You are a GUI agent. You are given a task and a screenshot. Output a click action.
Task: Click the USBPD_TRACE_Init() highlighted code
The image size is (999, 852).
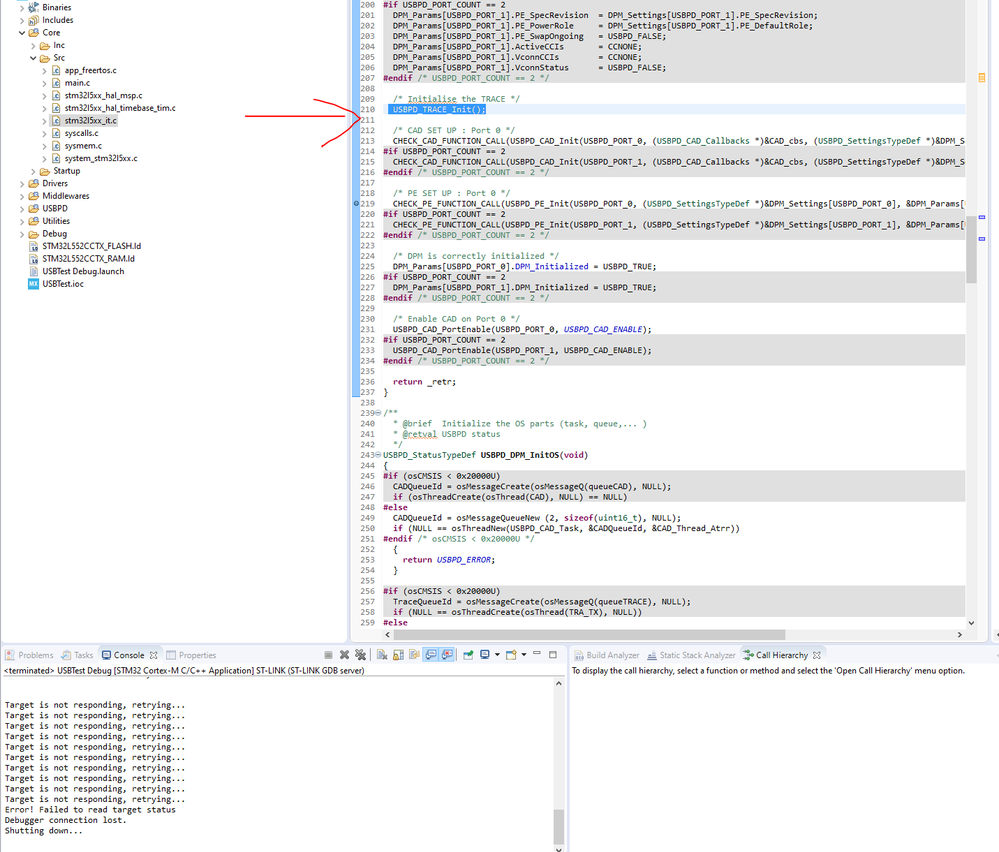[x=438, y=110]
